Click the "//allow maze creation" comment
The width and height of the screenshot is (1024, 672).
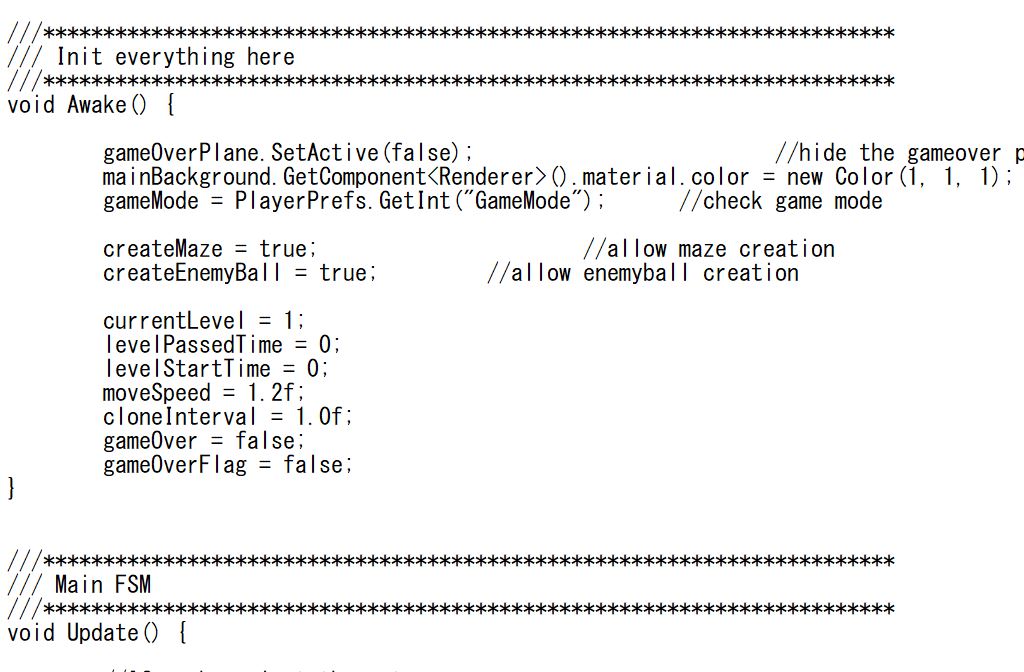pyautogui.click(x=709, y=249)
